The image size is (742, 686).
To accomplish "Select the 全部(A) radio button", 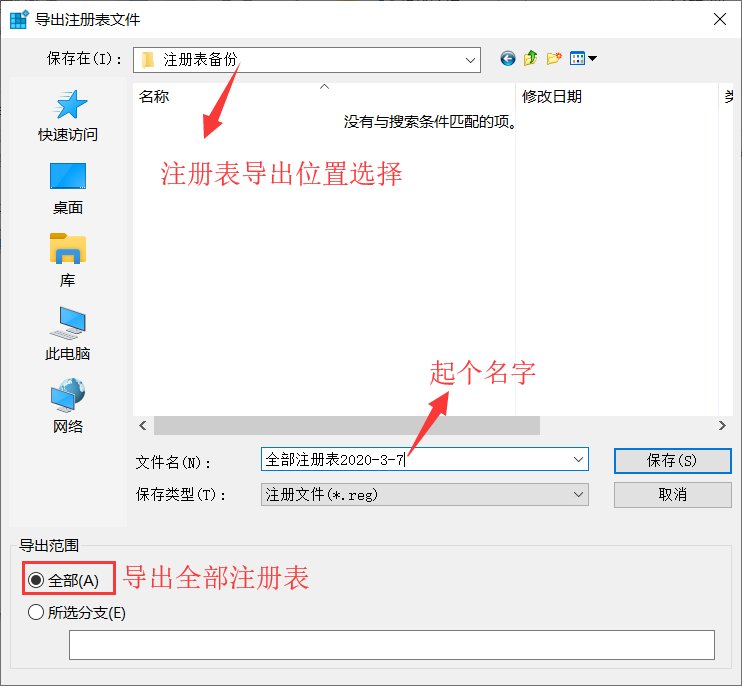I will coord(36,580).
